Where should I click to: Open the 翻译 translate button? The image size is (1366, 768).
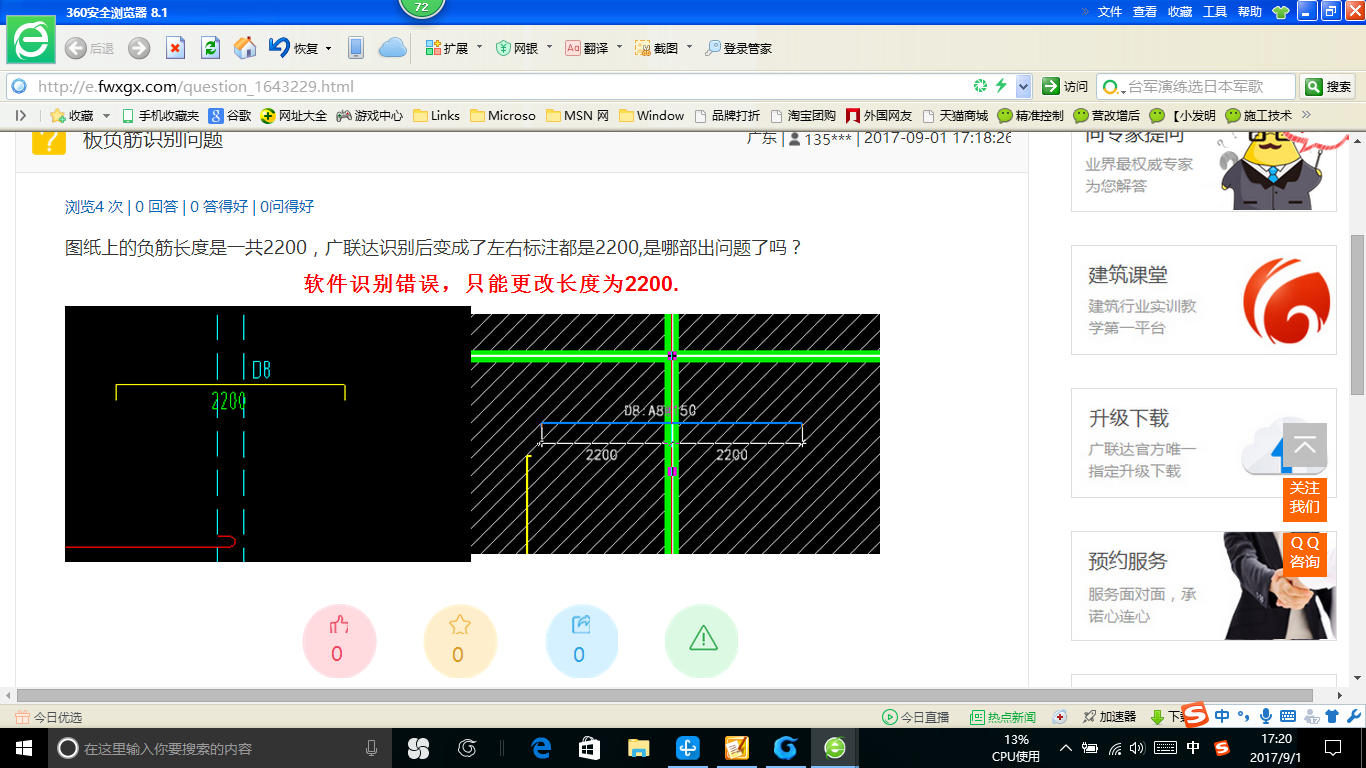pos(587,48)
